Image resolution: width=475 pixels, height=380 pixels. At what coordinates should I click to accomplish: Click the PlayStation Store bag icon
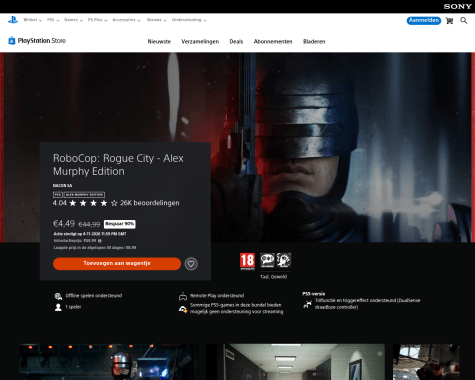pyautogui.click(x=12, y=41)
